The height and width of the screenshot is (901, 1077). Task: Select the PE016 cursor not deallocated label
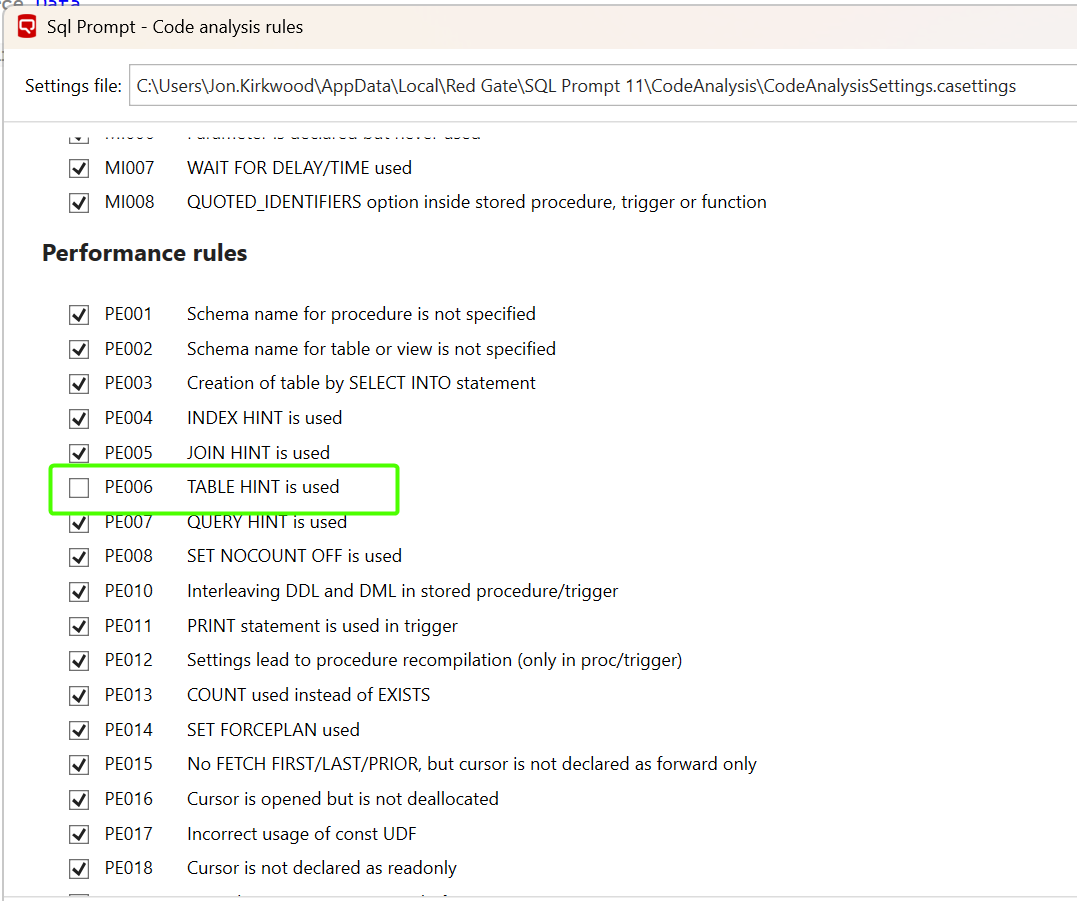point(342,799)
